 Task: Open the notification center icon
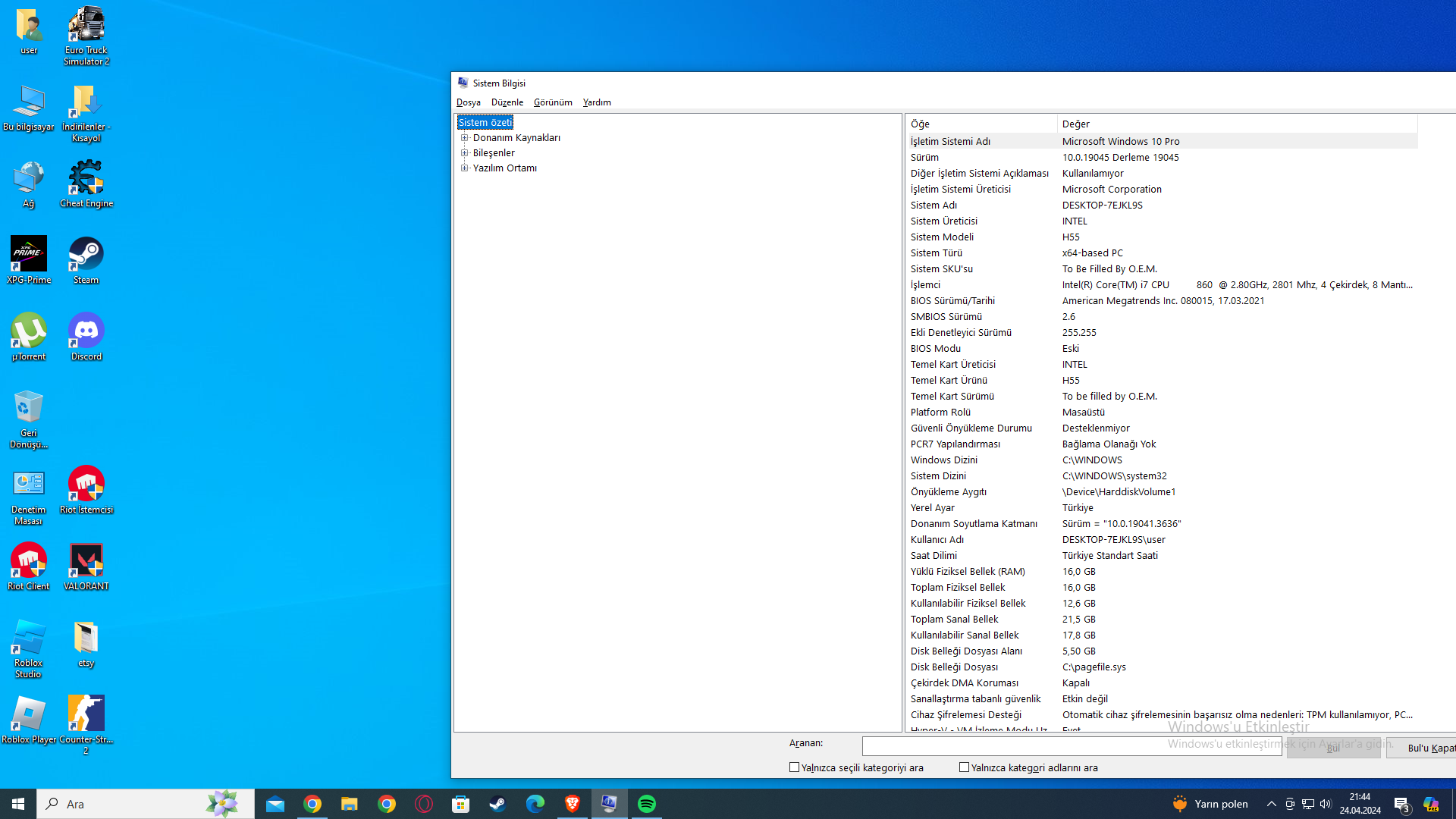click(1401, 804)
